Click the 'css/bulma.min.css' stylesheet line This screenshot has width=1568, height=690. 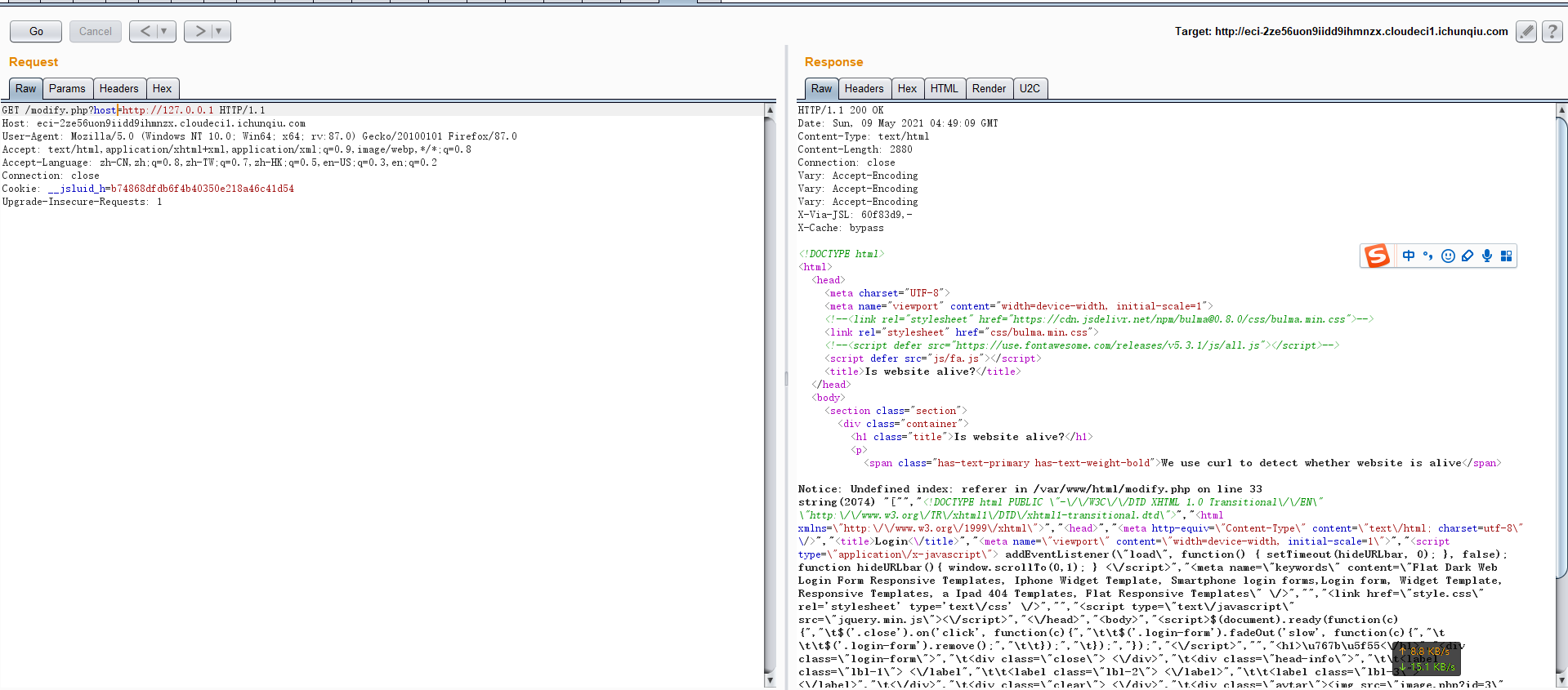click(x=961, y=332)
